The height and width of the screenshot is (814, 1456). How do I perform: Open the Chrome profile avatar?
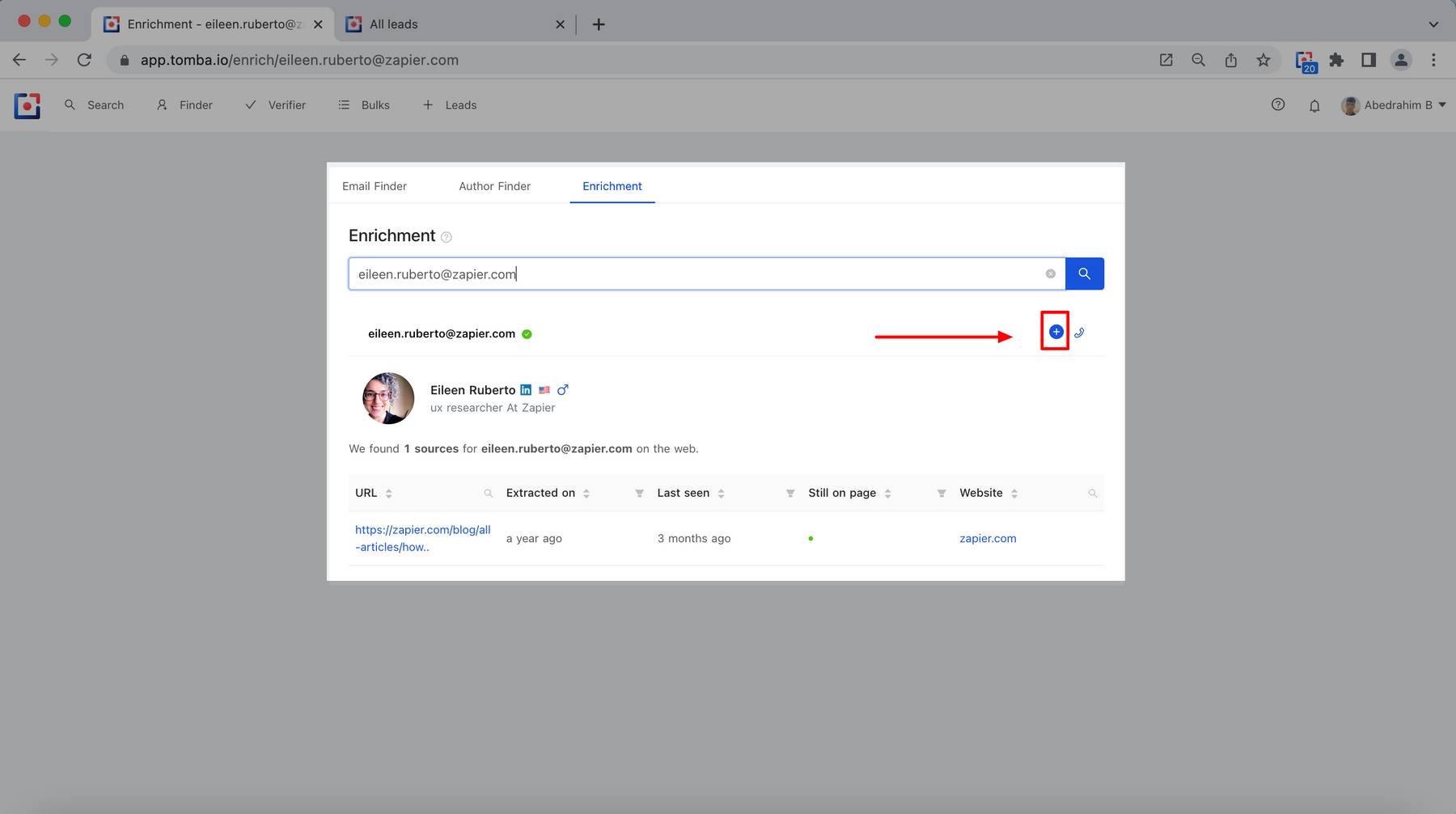[x=1401, y=60]
